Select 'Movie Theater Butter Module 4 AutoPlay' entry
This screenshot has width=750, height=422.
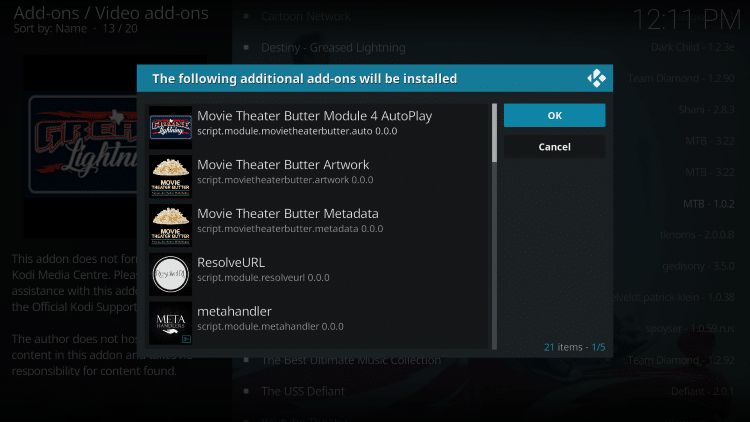318,127
